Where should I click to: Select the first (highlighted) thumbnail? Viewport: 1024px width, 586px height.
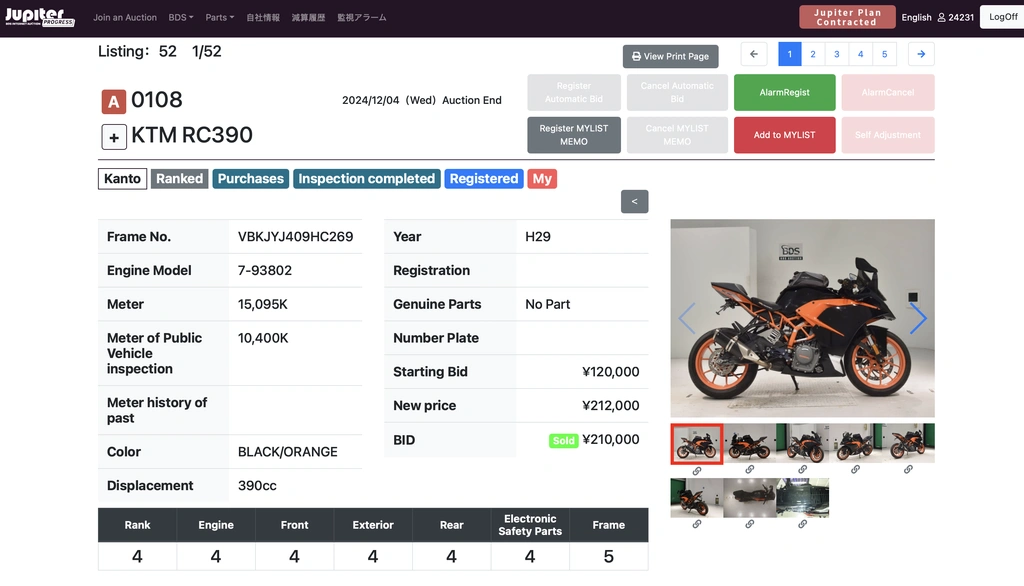pyautogui.click(x=697, y=444)
